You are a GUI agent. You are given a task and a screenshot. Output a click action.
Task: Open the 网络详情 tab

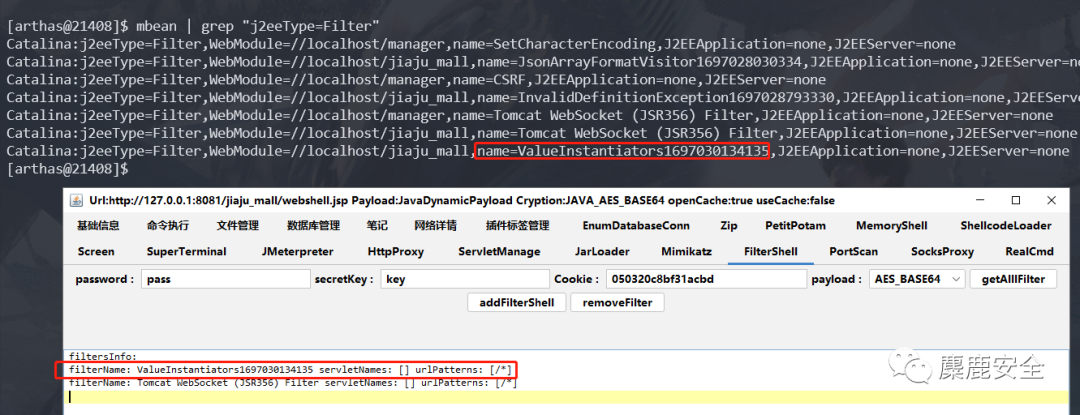tap(435, 226)
